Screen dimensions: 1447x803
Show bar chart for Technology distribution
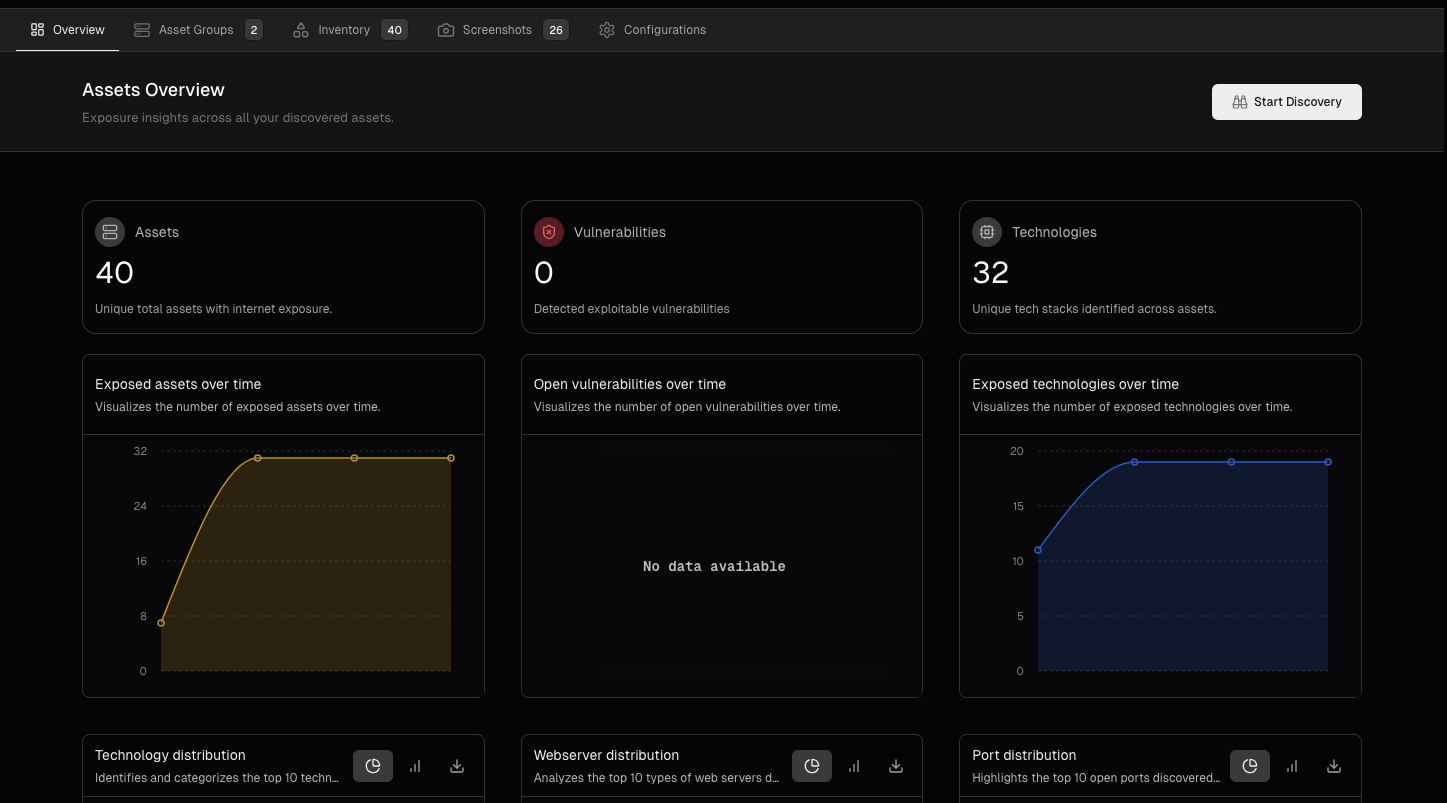(415, 766)
